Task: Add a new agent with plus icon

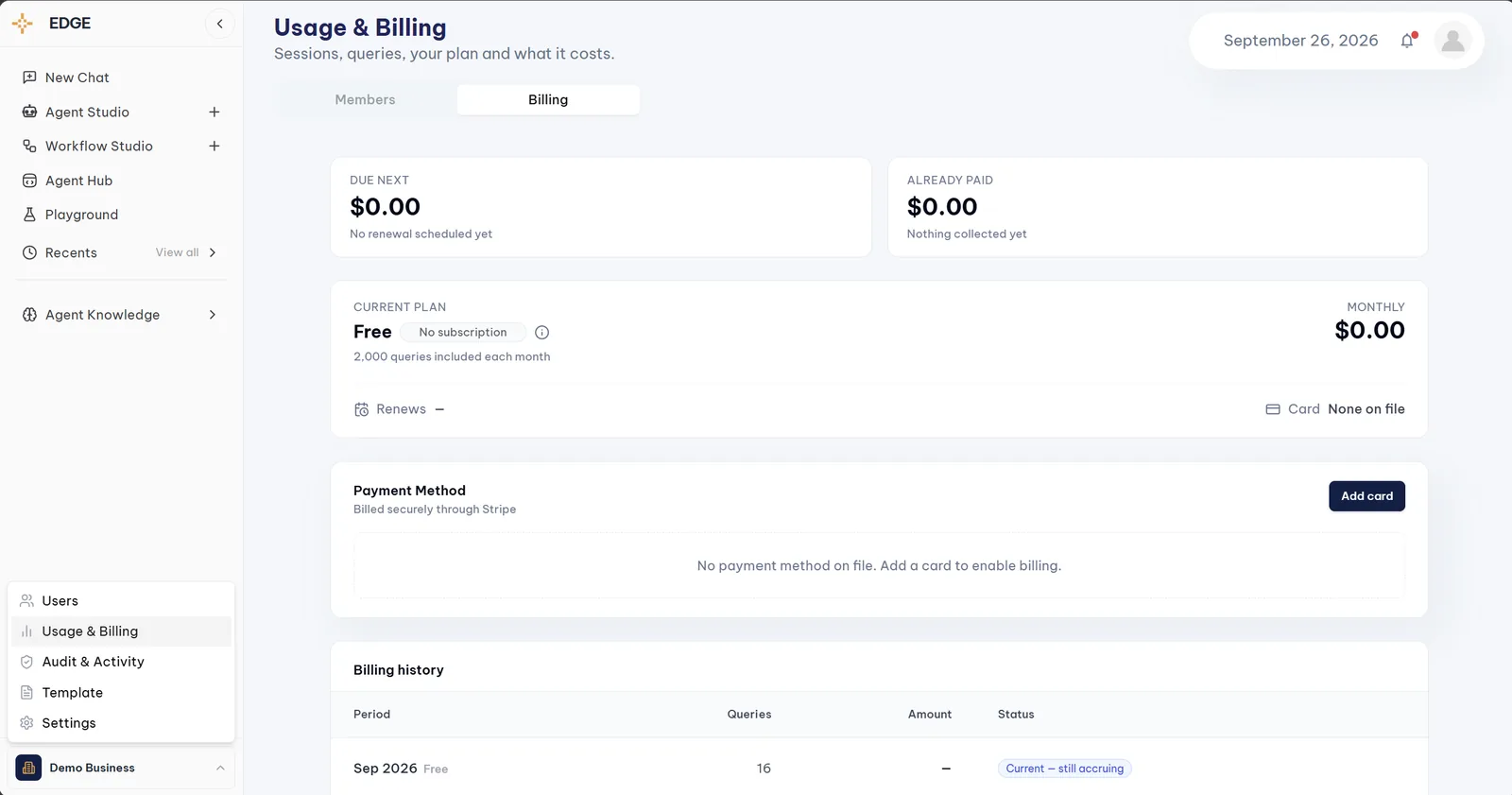Action: (x=215, y=112)
